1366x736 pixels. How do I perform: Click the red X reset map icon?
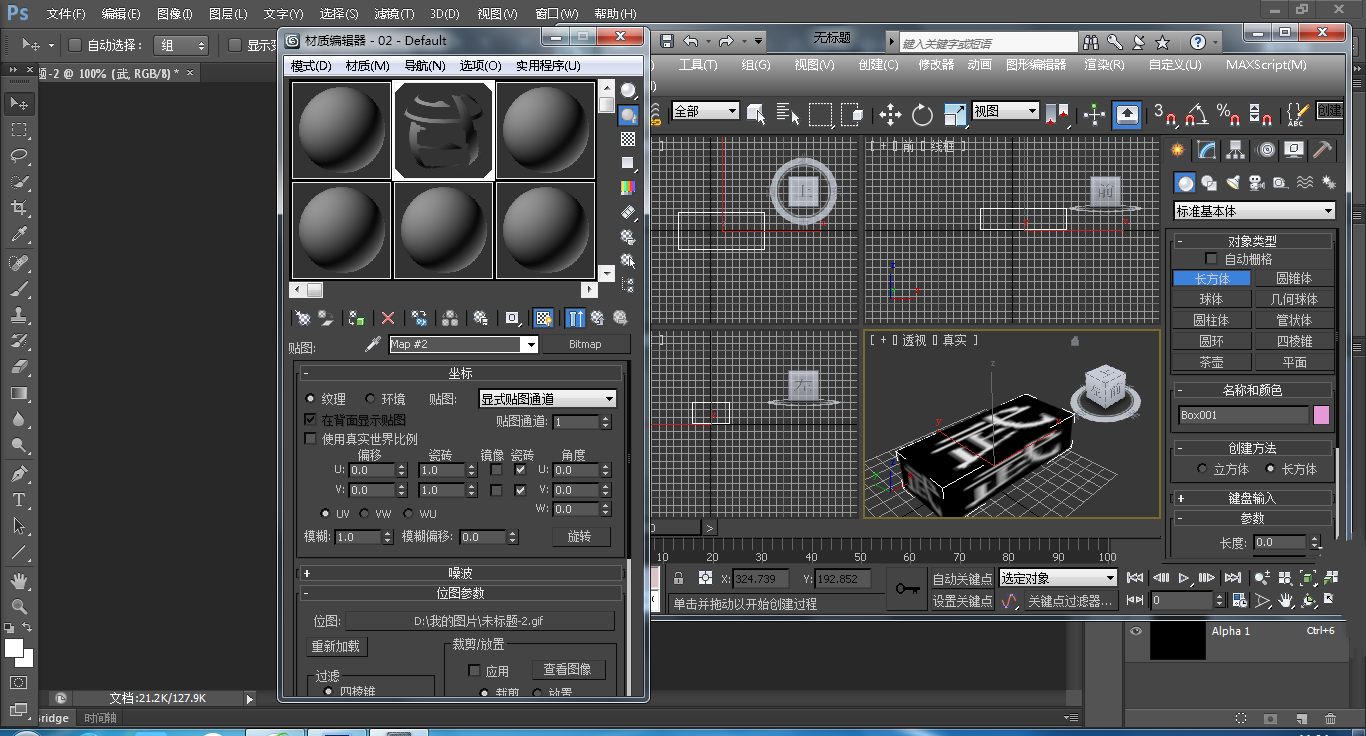tap(388, 318)
